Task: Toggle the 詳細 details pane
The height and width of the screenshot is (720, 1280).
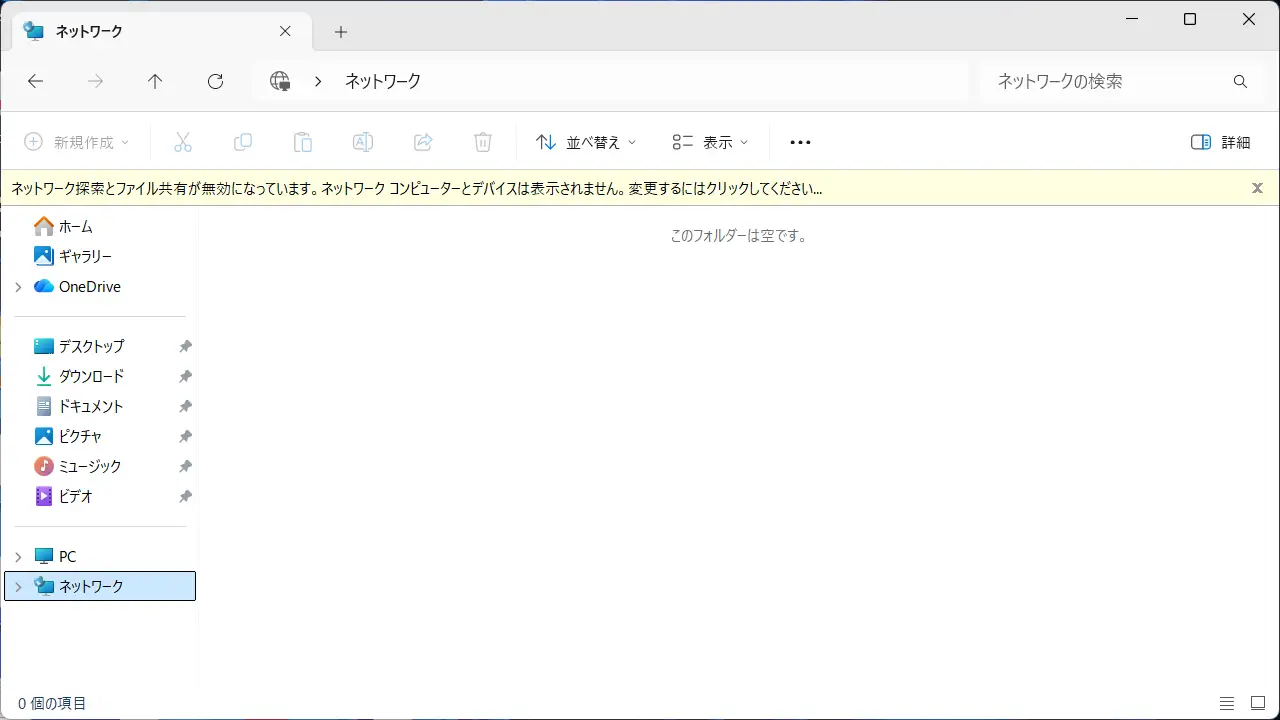Action: 1220,142
